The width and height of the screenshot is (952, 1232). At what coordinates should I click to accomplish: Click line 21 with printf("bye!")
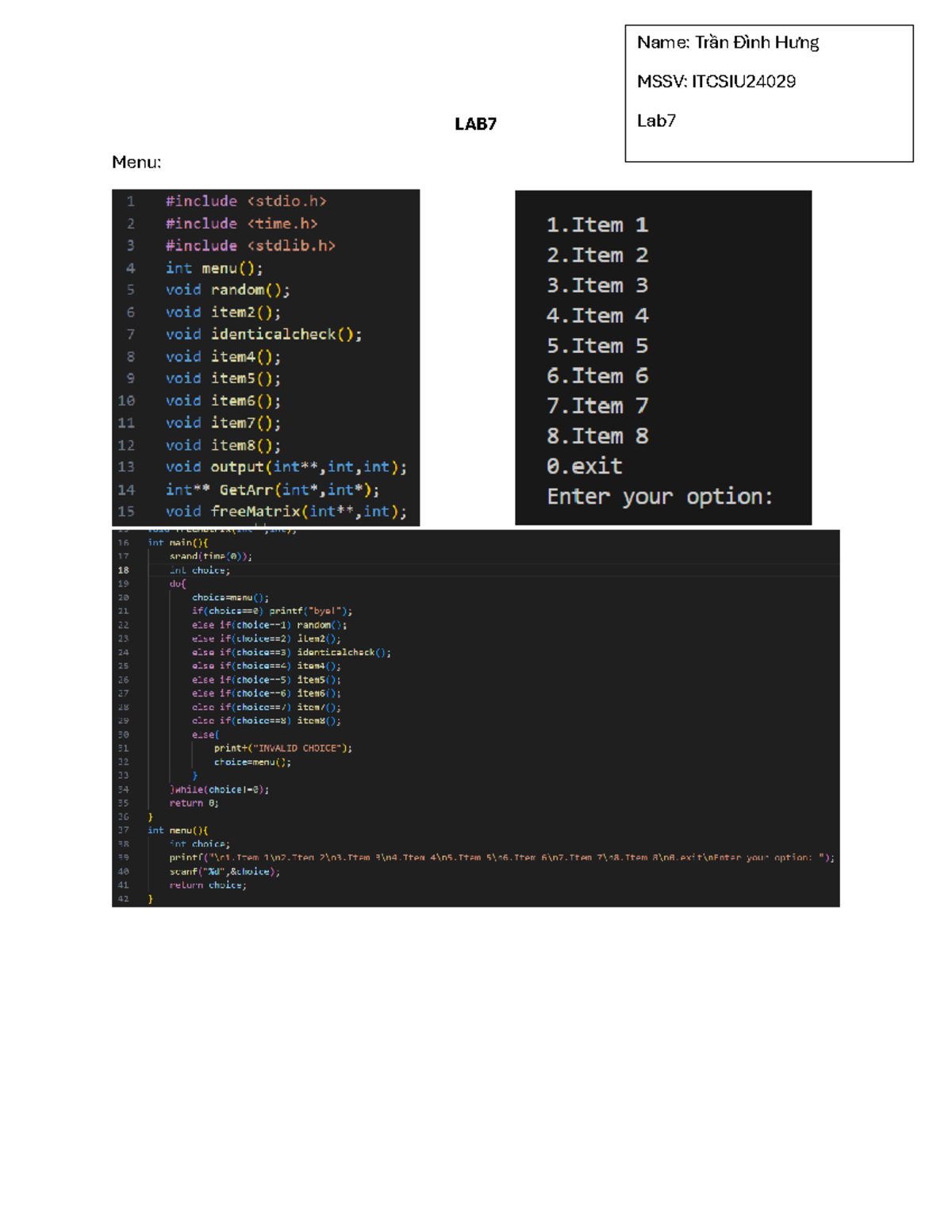272,611
